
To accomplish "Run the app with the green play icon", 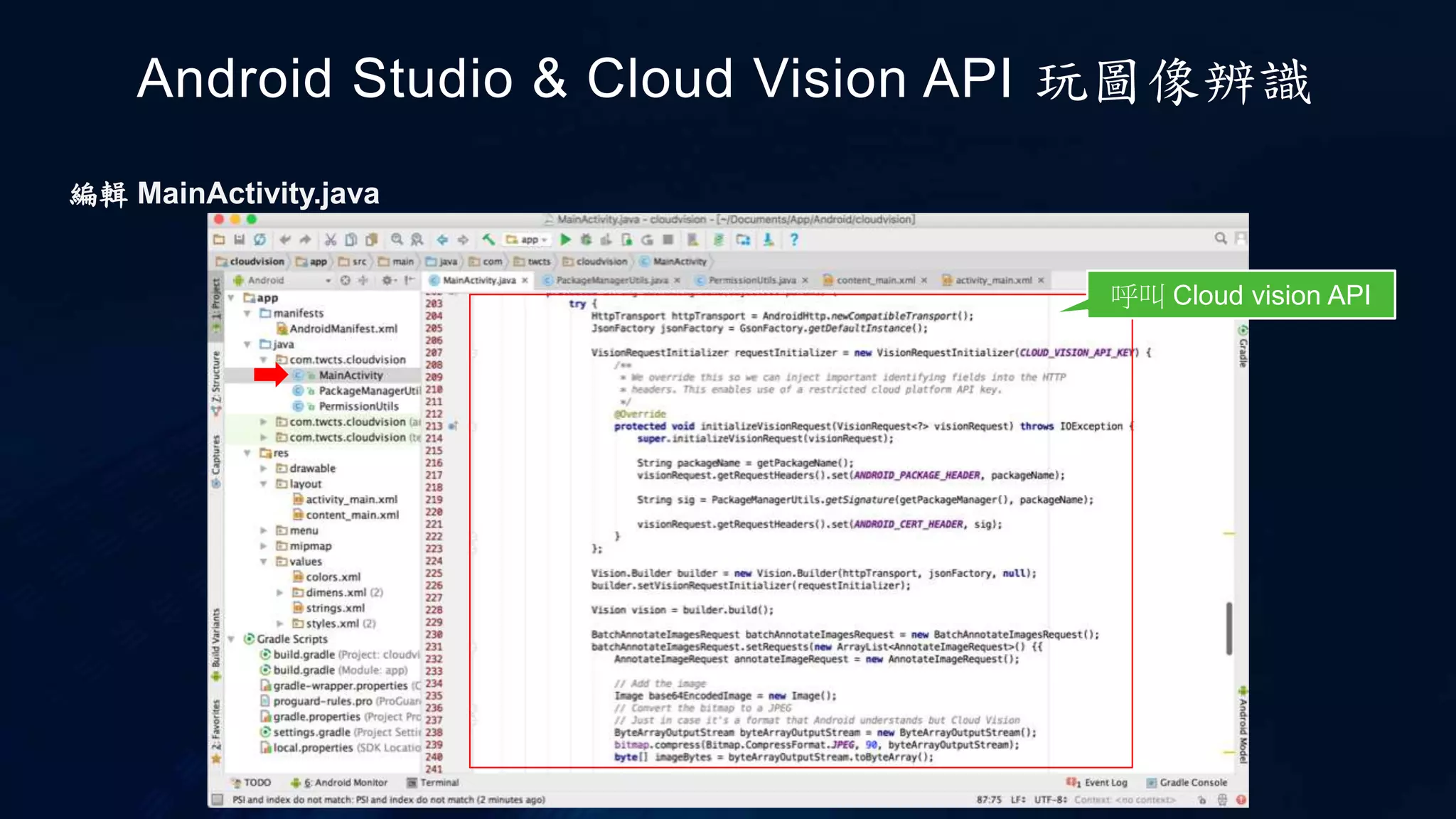I will [x=566, y=240].
